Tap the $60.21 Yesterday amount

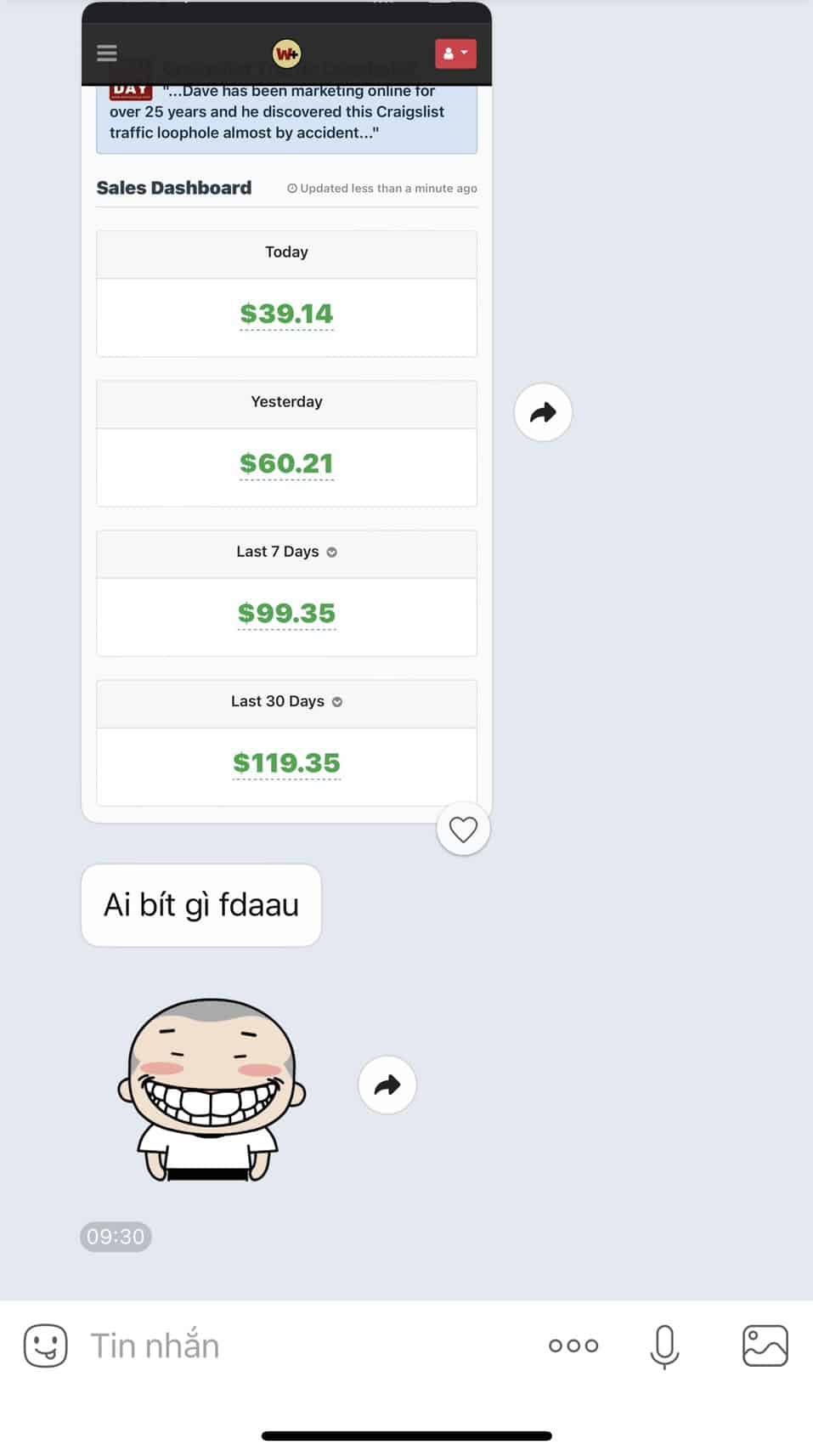click(x=286, y=463)
